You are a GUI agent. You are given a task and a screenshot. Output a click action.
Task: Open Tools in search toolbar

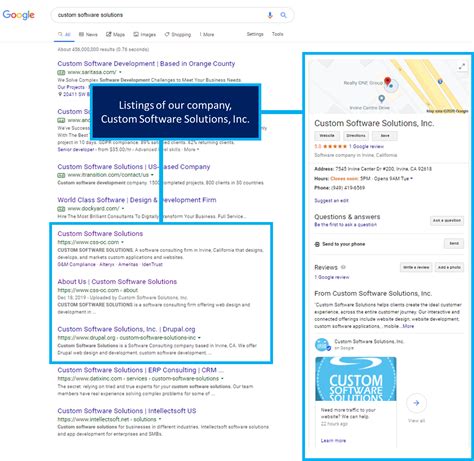point(277,34)
